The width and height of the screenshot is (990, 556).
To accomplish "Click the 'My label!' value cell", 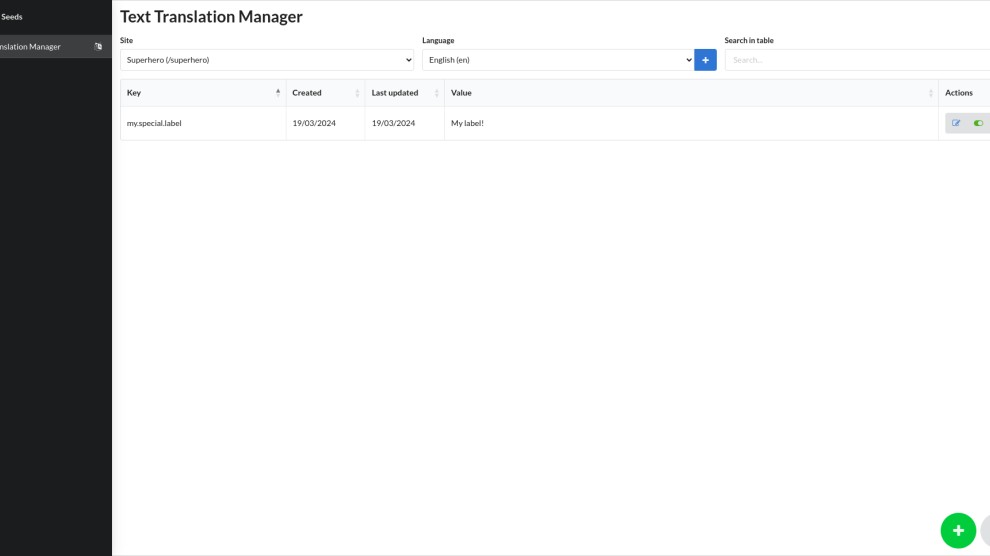I will pyautogui.click(x=691, y=123).
